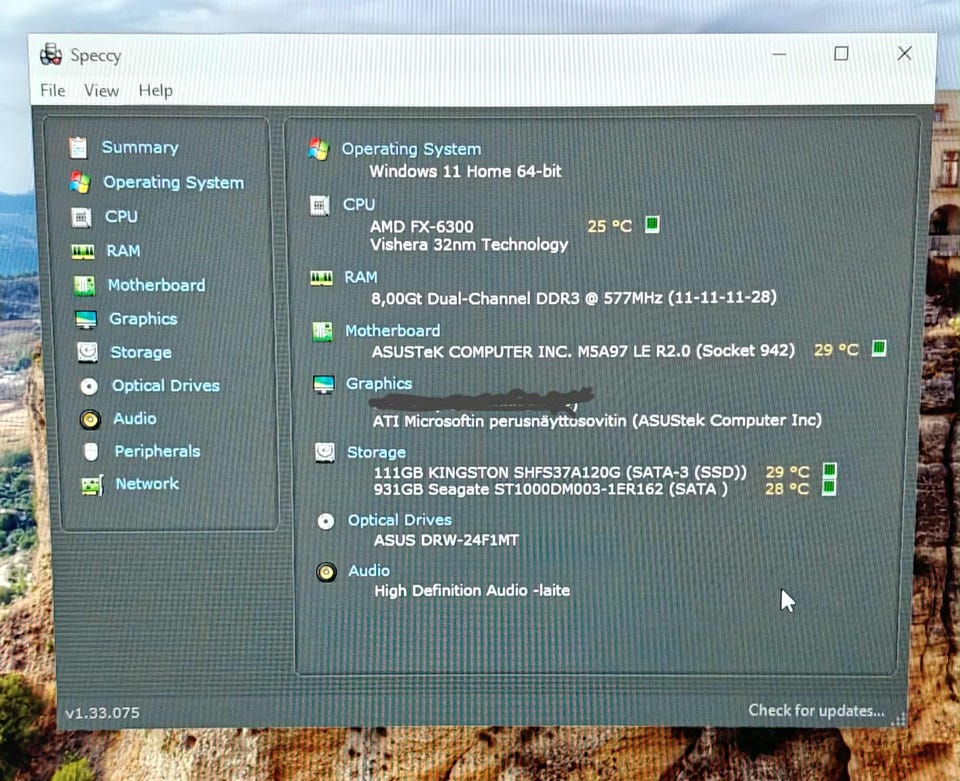Screen dimensions: 960x781
Task: Click the Storage hard drive icon in sidebar
Action: [x=88, y=352]
